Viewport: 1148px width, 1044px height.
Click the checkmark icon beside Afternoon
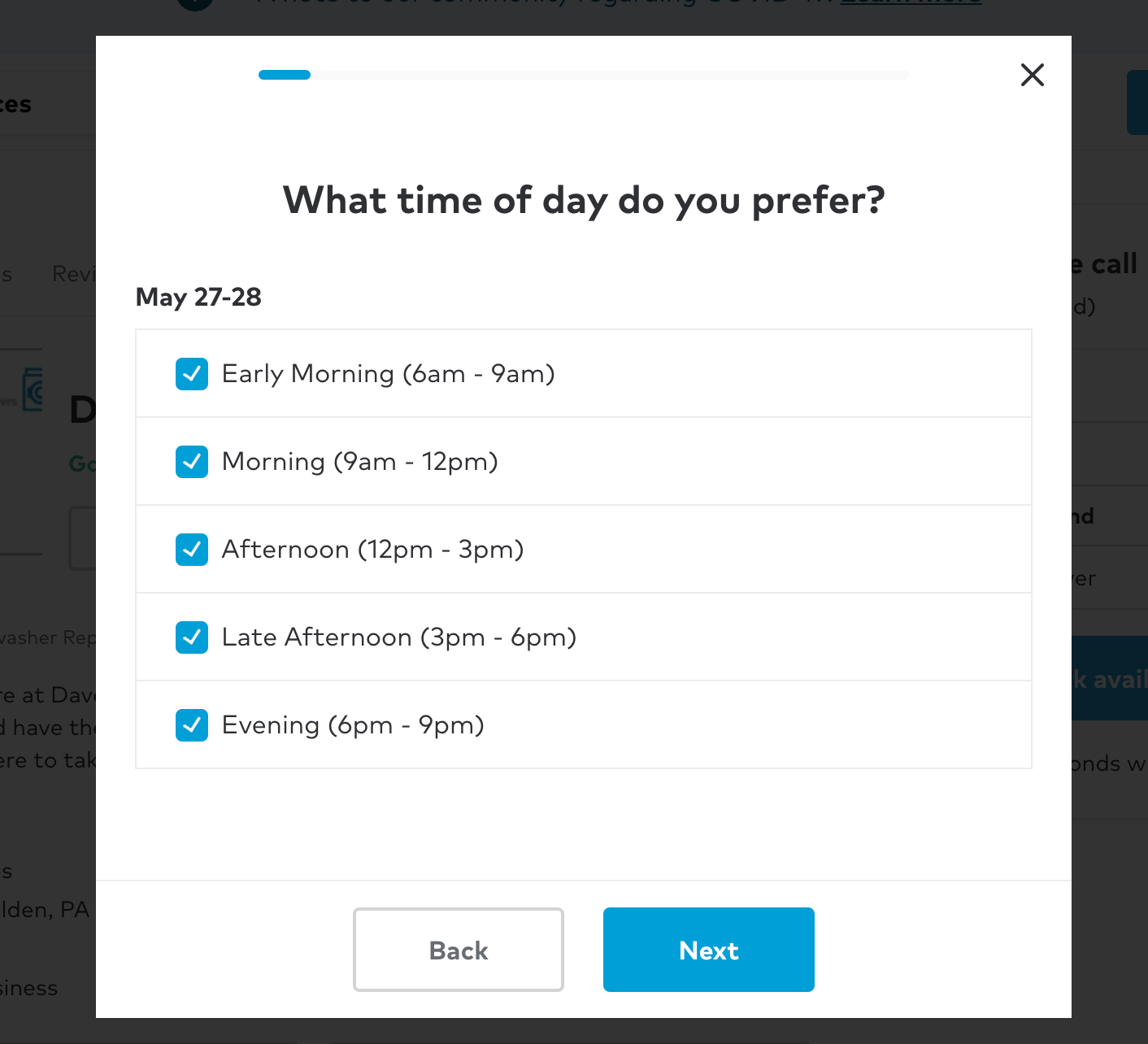(x=192, y=550)
